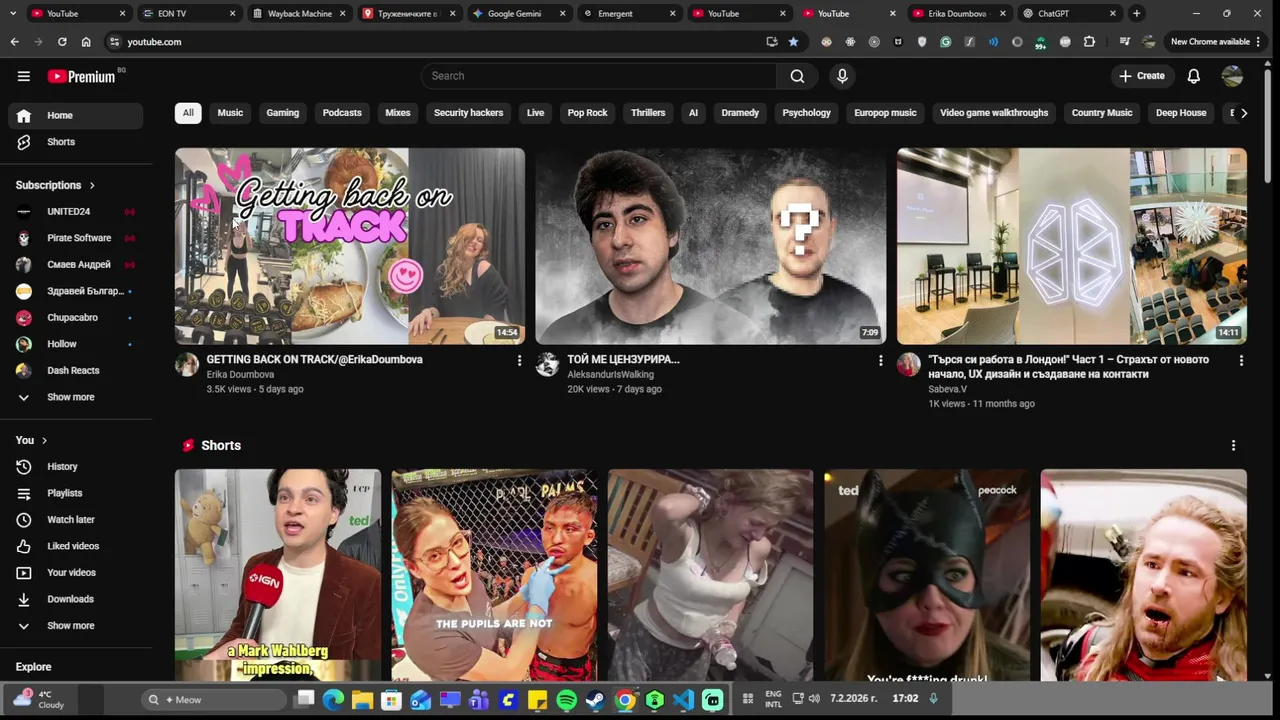Screen dimensions: 1280x720
Task: Switch to the ChatGPT tab
Action: (x=1067, y=14)
